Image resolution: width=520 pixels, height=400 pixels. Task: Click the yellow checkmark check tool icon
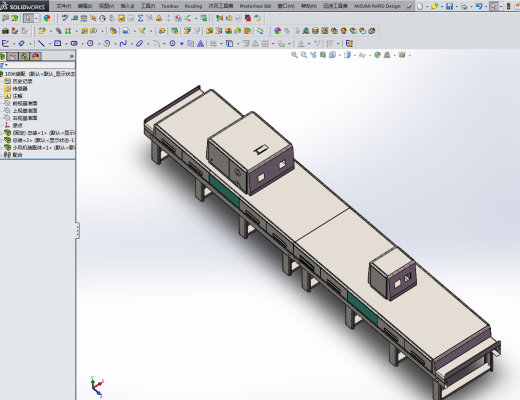pos(121,18)
